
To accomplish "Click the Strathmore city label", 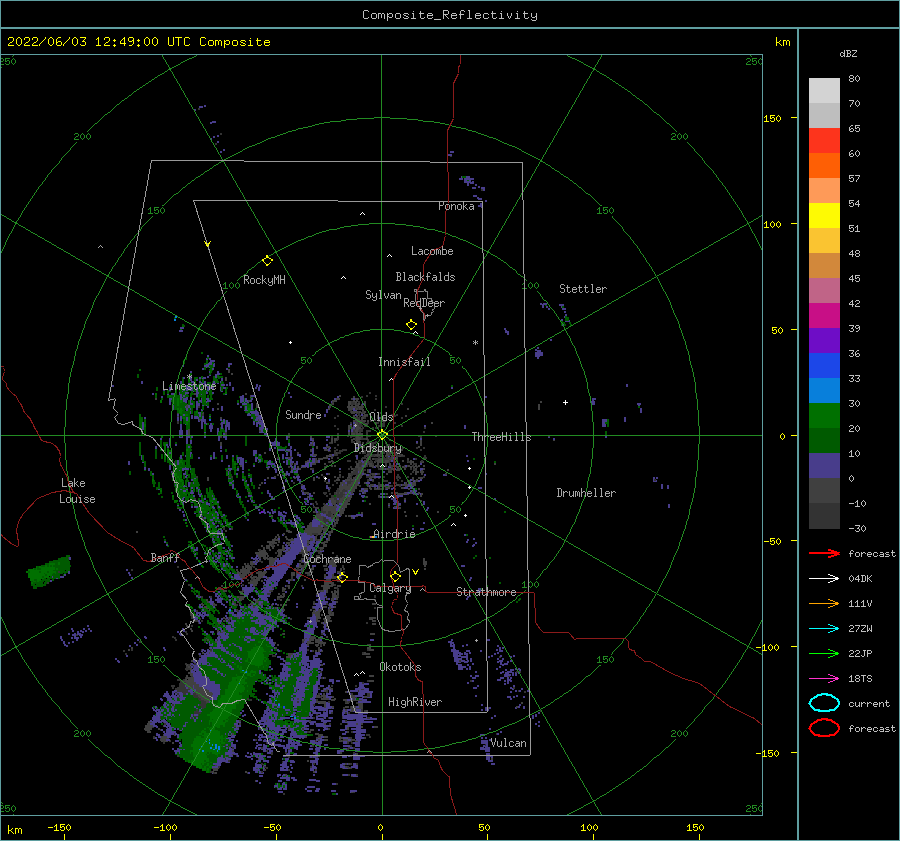I will click(x=486, y=592).
